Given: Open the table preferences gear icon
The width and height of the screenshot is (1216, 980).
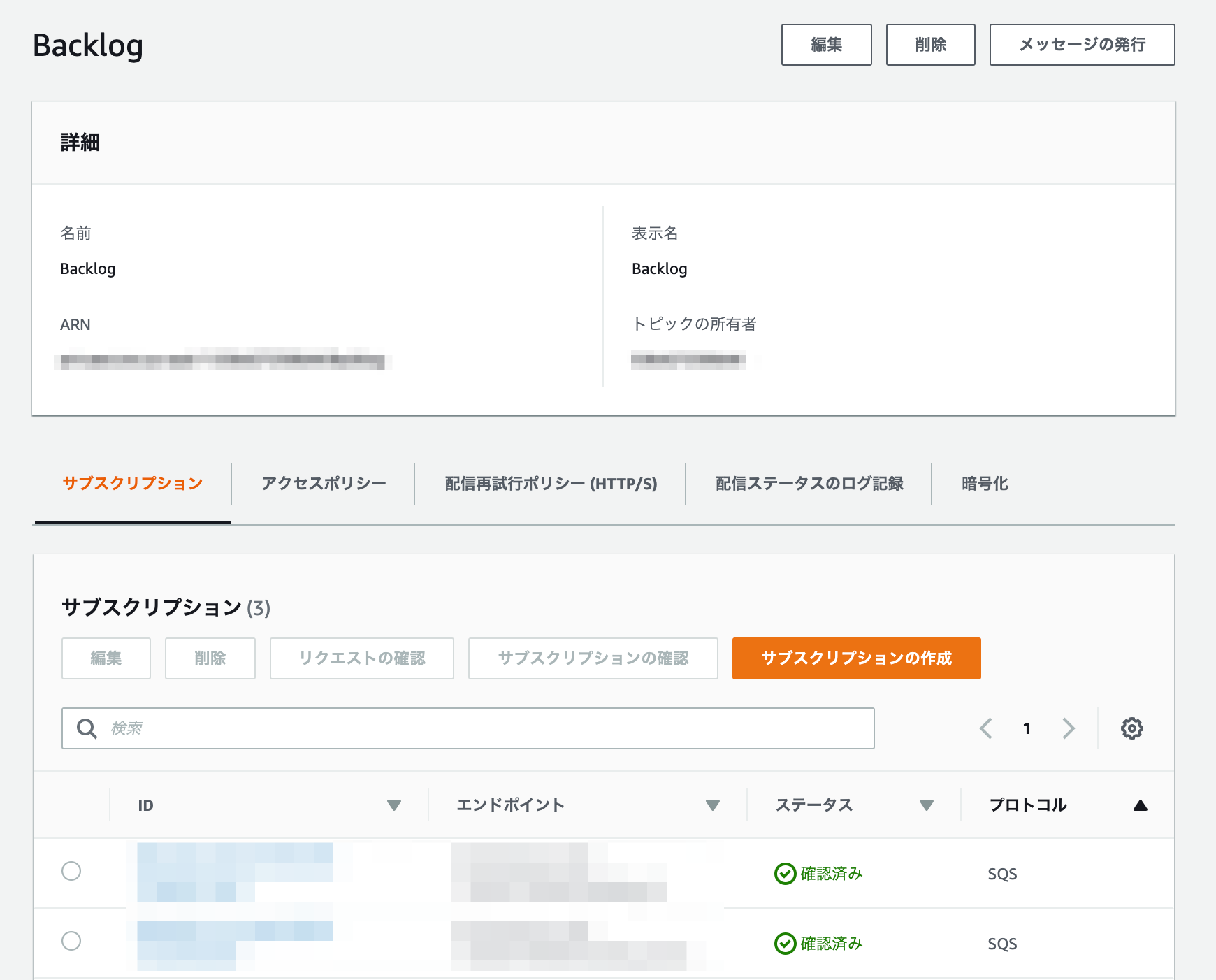Looking at the screenshot, I should point(1131,728).
